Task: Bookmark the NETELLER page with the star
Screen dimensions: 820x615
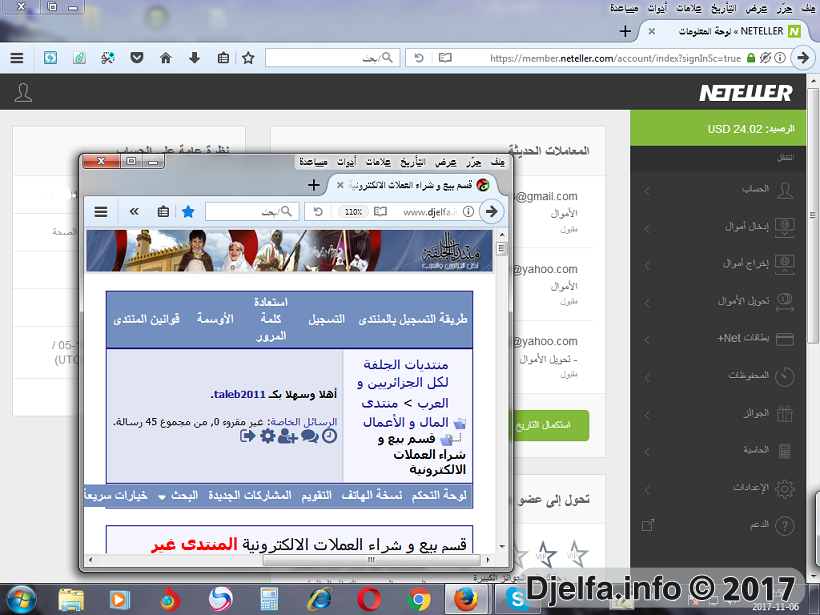Action: [248, 58]
